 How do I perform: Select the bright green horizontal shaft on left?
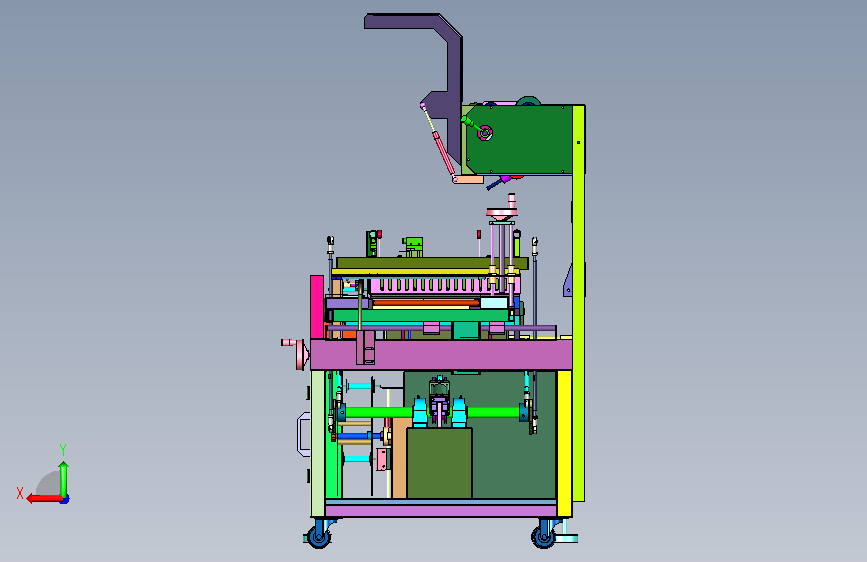[x=378, y=412]
